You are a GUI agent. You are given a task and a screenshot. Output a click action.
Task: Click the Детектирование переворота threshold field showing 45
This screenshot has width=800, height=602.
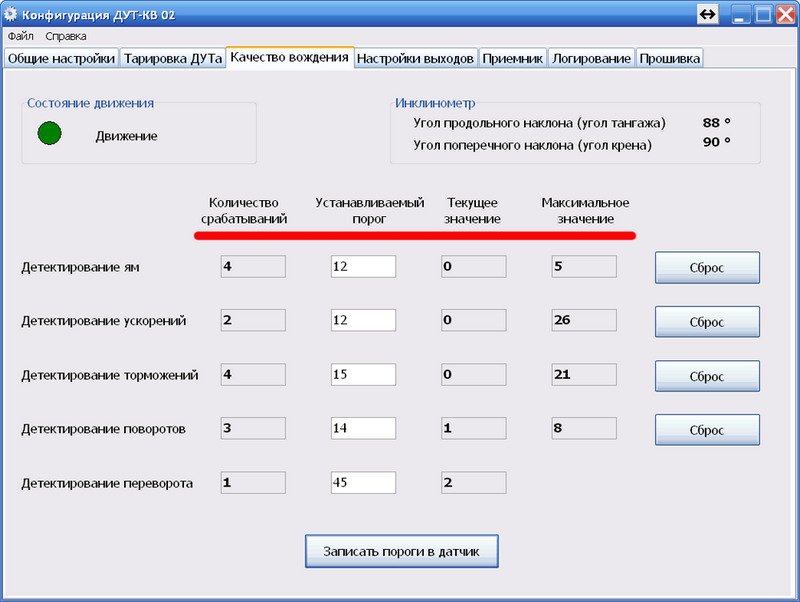pyautogui.click(x=363, y=483)
